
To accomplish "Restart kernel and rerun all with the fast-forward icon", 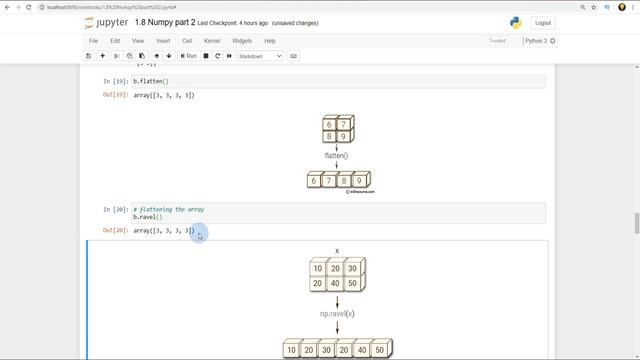I will [229, 56].
